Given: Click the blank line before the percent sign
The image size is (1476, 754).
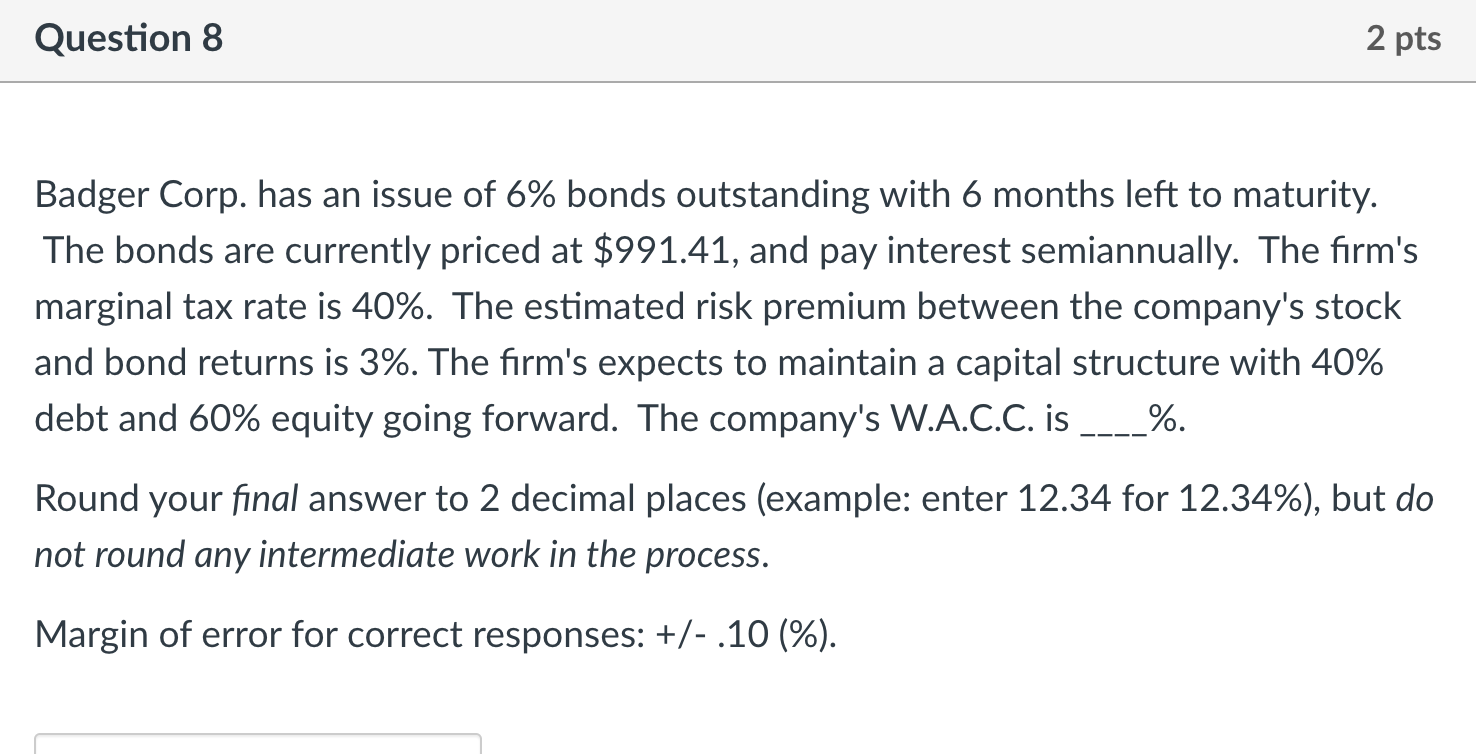Looking at the screenshot, I should (1115, 419).
